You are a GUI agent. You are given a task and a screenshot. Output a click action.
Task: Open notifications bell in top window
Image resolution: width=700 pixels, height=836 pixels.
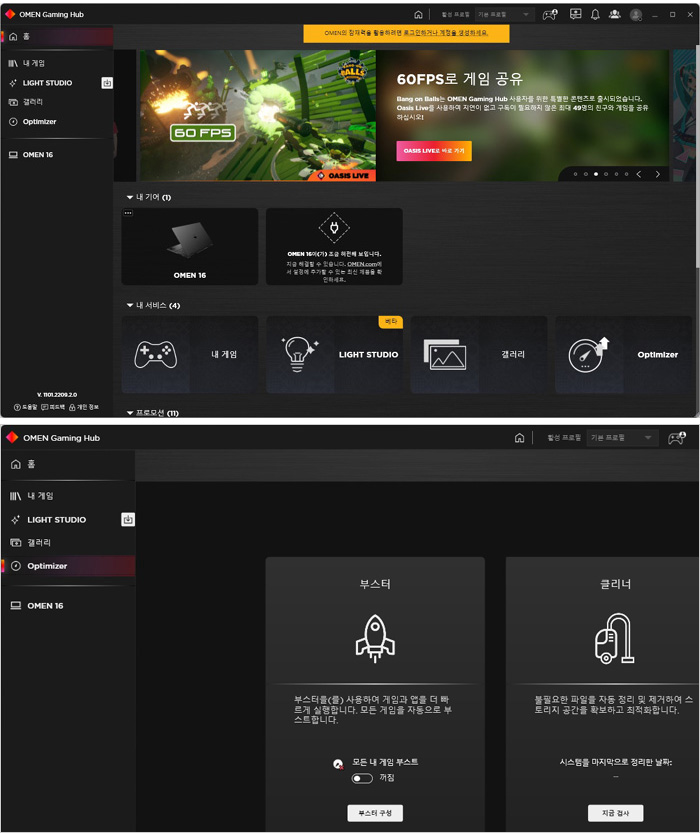pyautogui.click(x=596, y=14)
